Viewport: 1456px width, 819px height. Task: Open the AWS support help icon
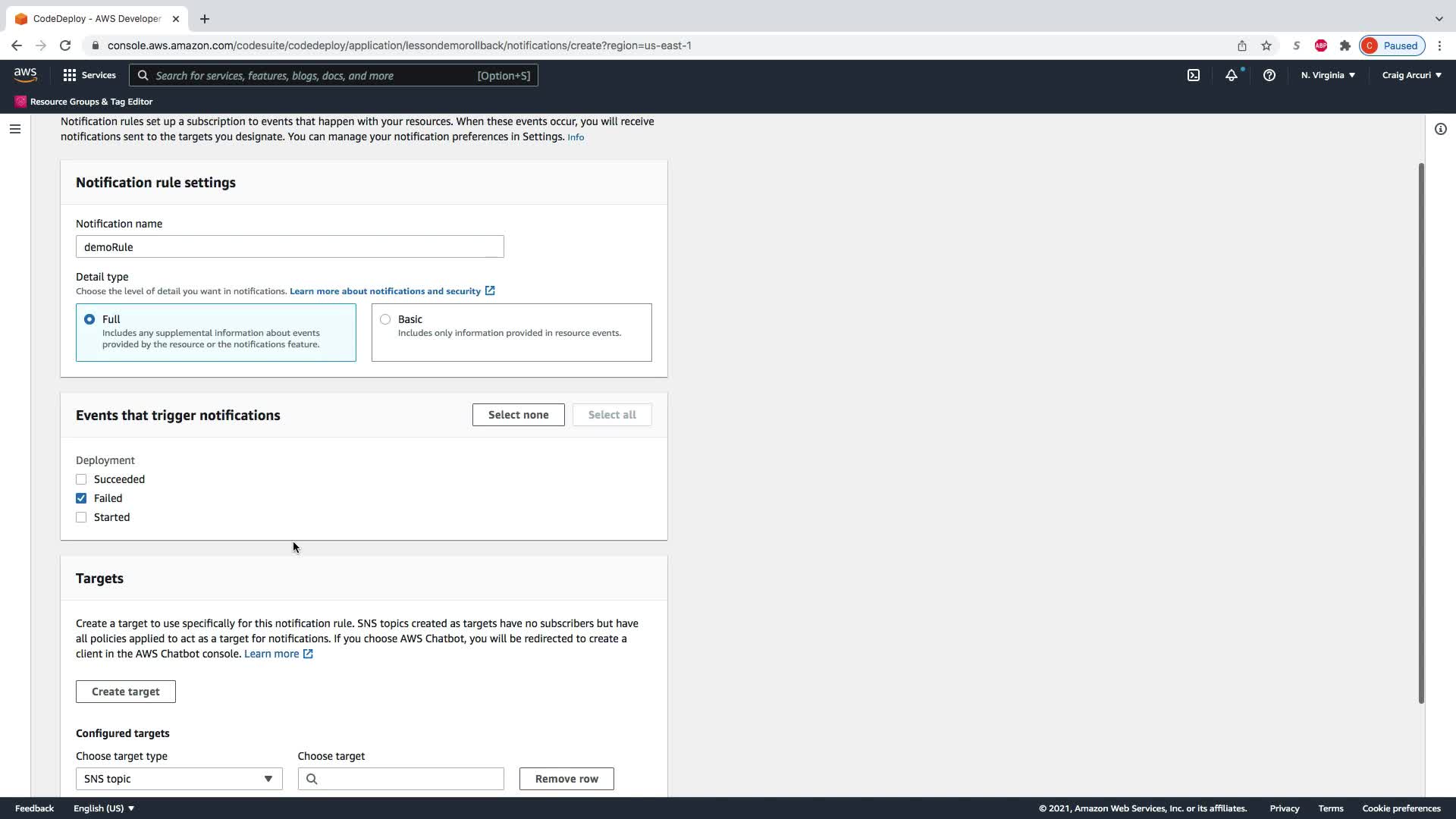1269,75
